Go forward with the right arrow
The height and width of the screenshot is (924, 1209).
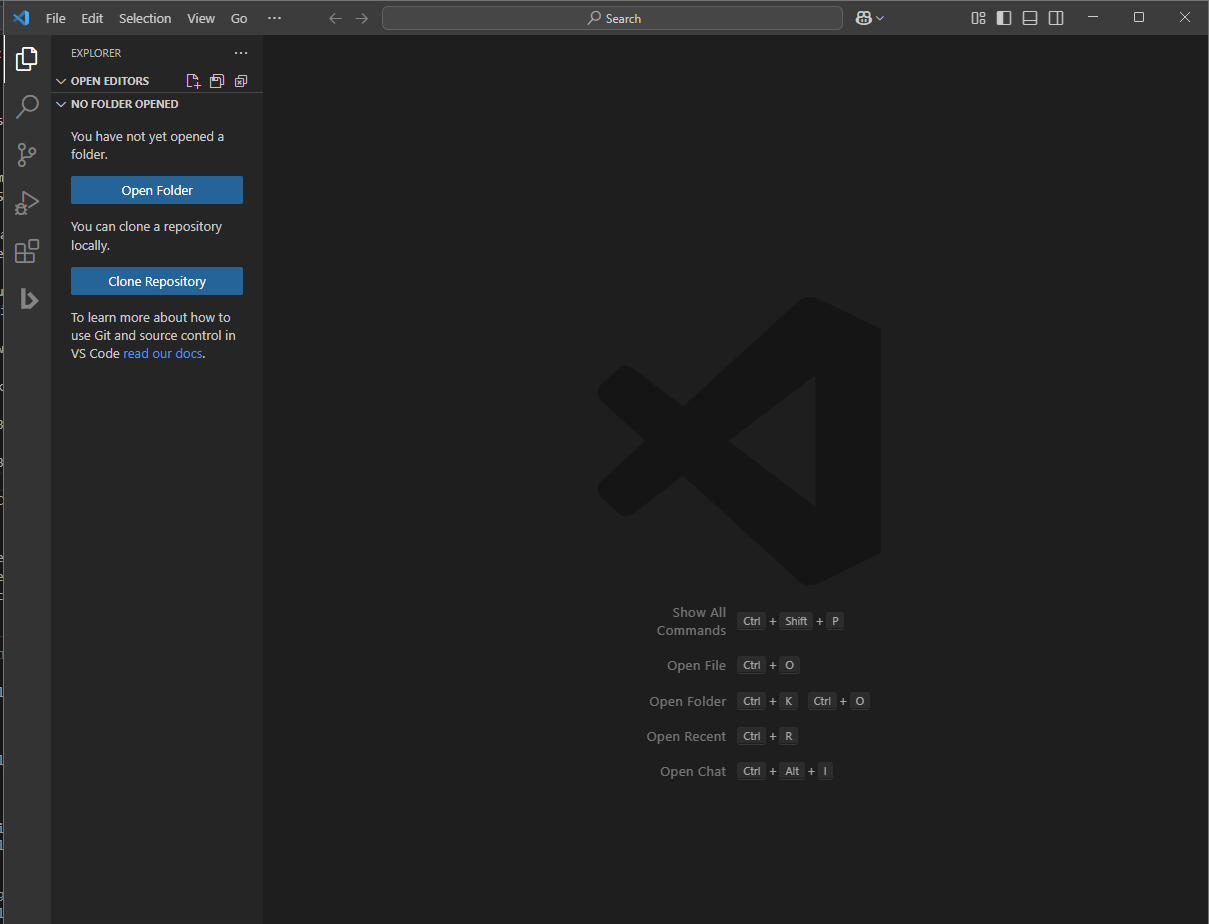click(362, 18)
